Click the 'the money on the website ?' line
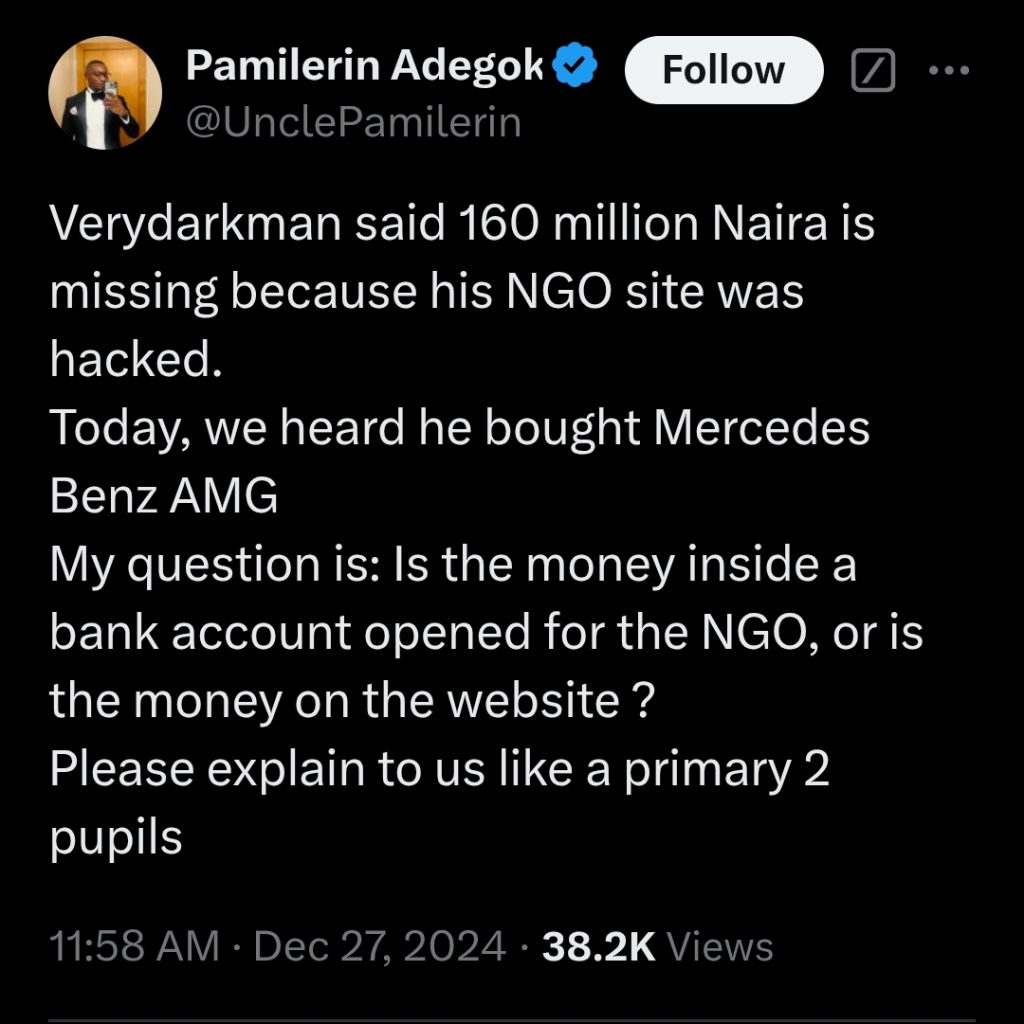 [x=352, y=701]
